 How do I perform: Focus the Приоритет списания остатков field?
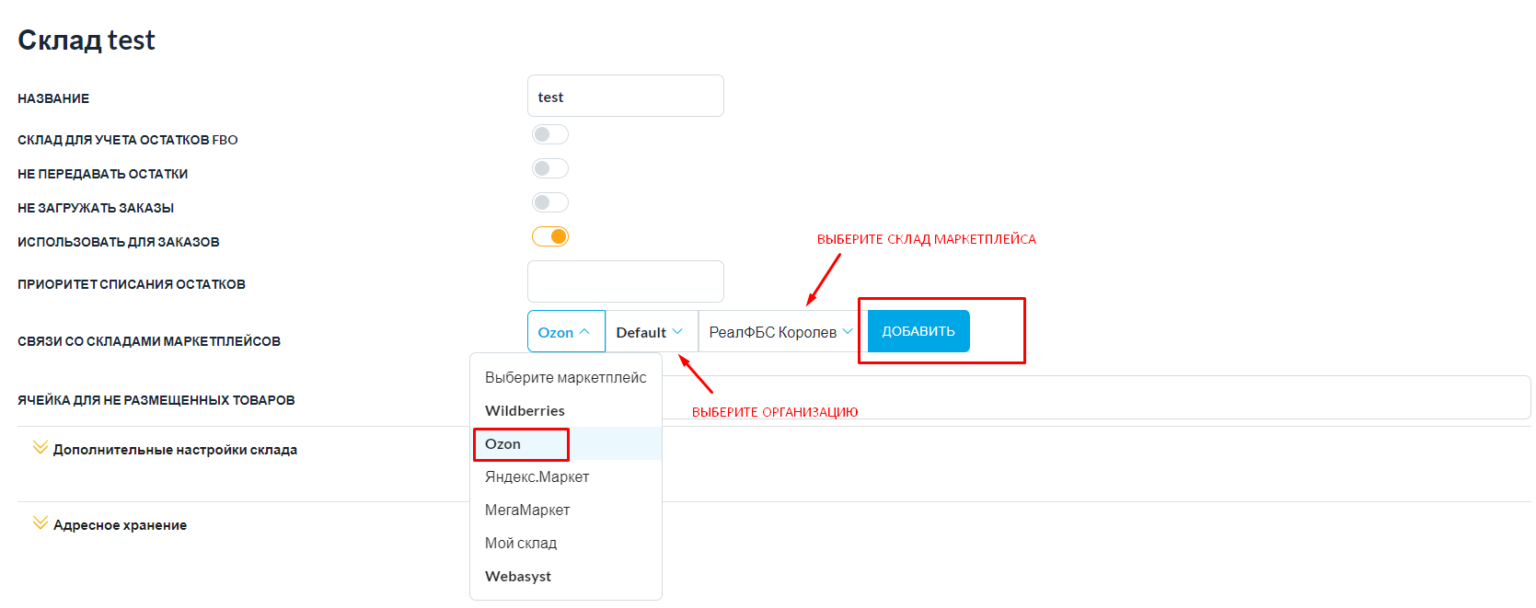pos(625,282)
